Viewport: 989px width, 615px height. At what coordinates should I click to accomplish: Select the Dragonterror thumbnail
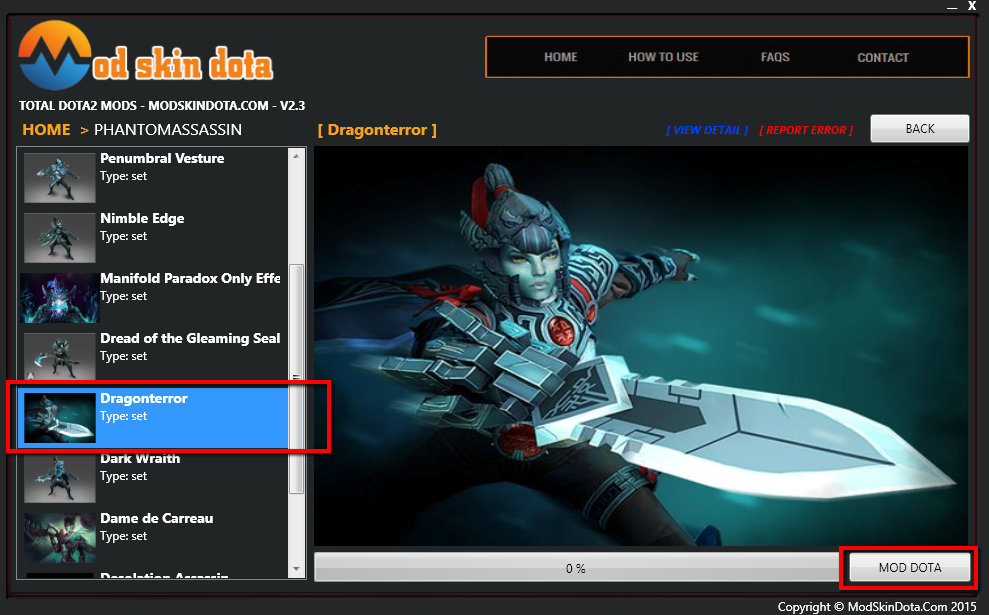pyautogui.click(x=60, y=418)
